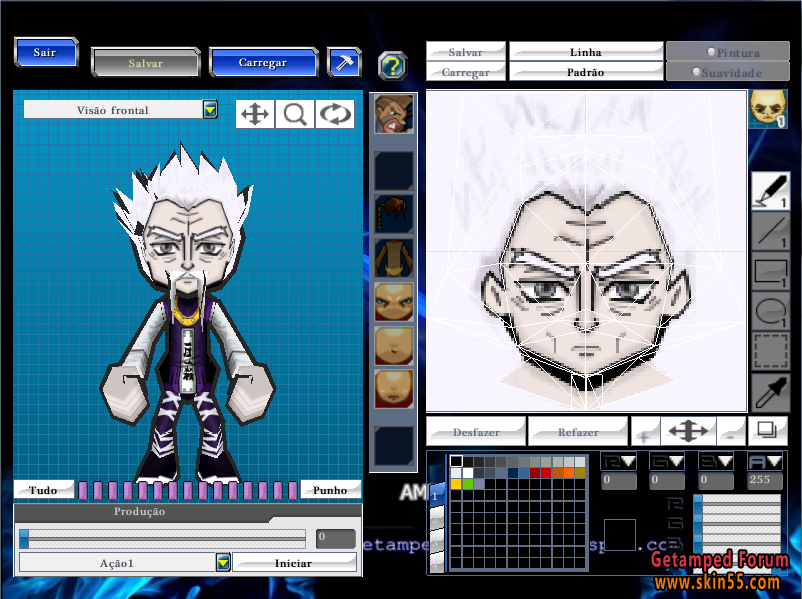The height and width of the screenshot is (599, 802).
Task: Click the R value input field
Action: (x=618, y=480)
